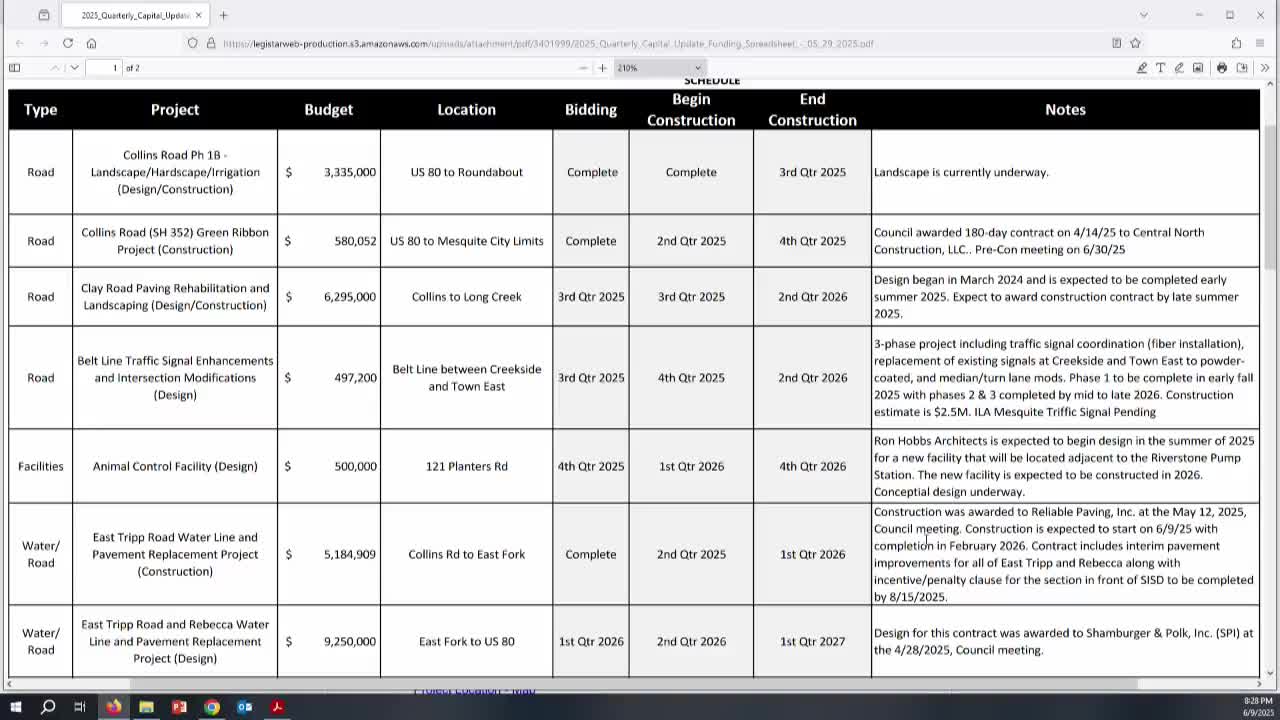
Task: Toggle reader view
Action: pos(1117,43)
